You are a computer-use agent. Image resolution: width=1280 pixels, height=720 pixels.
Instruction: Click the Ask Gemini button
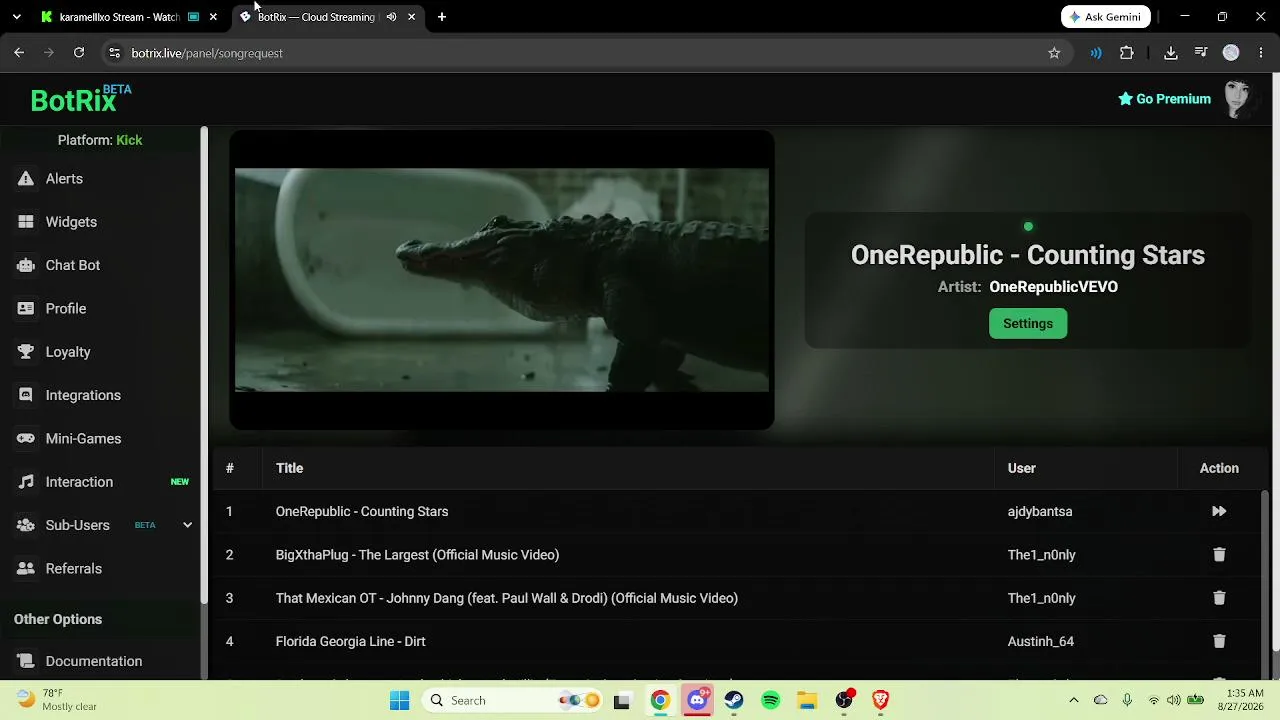pos(1106,17)
